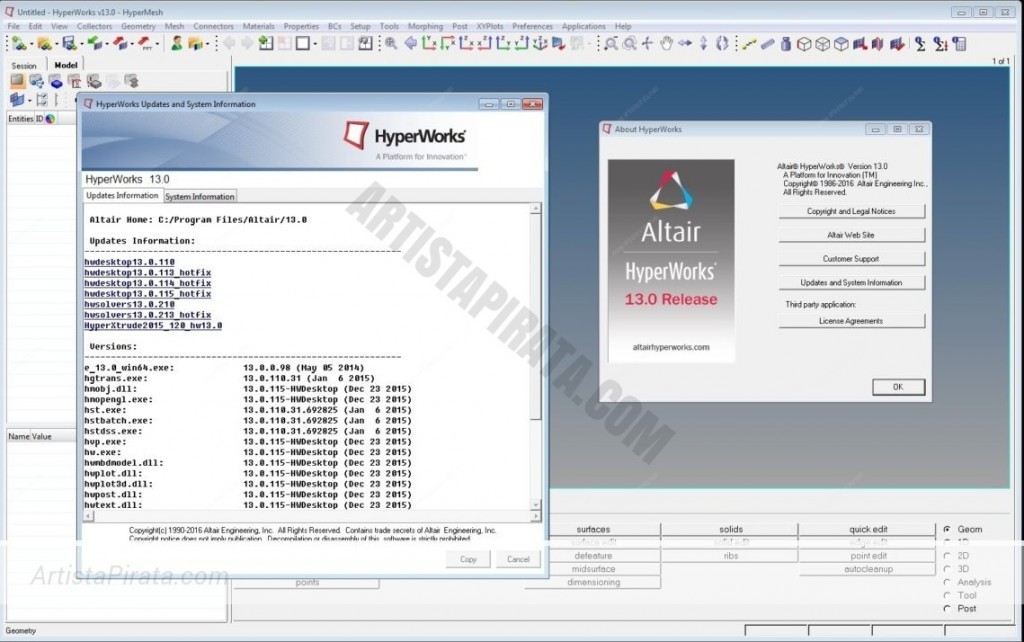This screenshot has width=1024, height=642.
Task: Click the red Export arrow icon
Action: [120, 44]
